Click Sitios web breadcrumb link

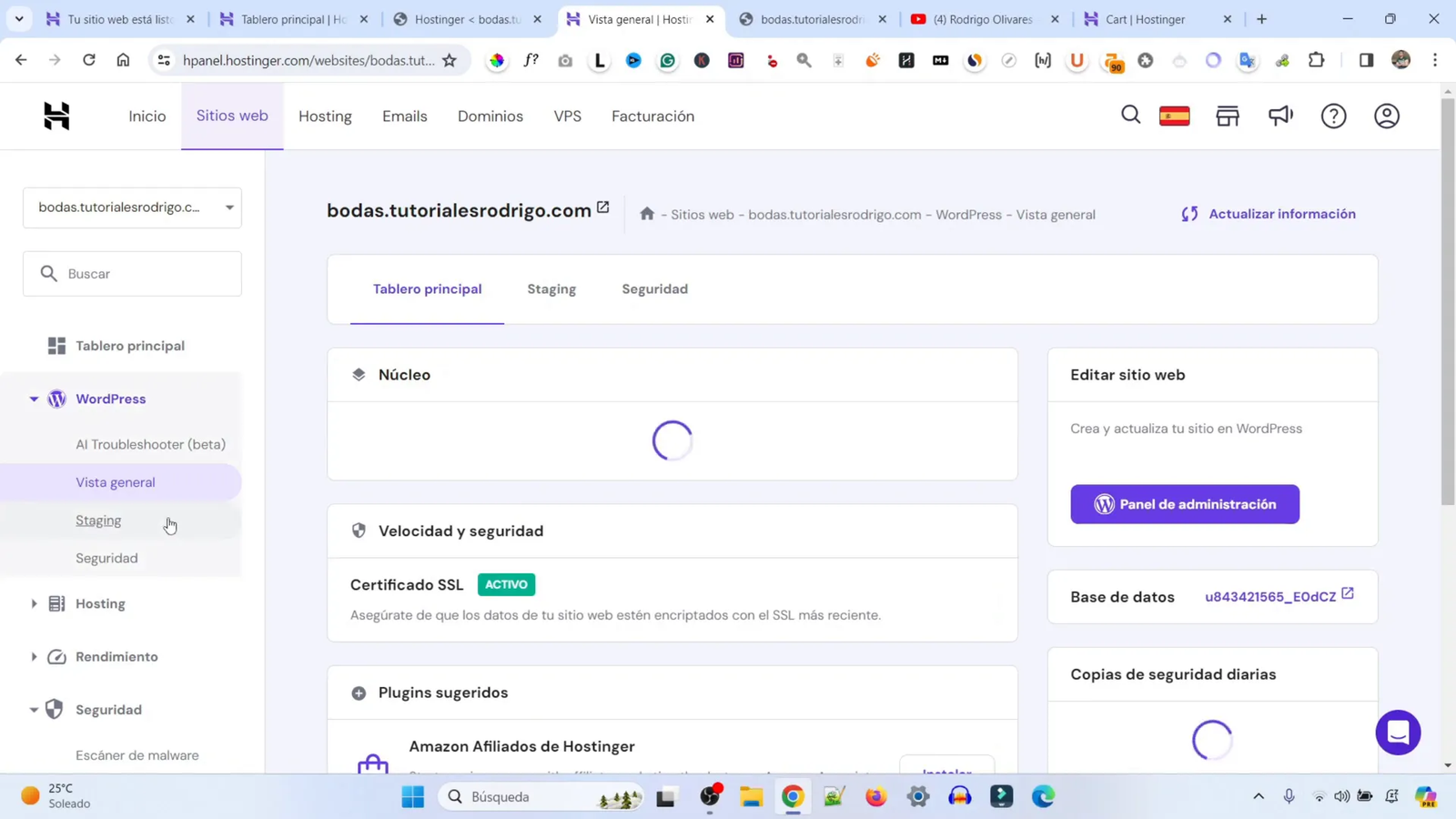(703, 215)
